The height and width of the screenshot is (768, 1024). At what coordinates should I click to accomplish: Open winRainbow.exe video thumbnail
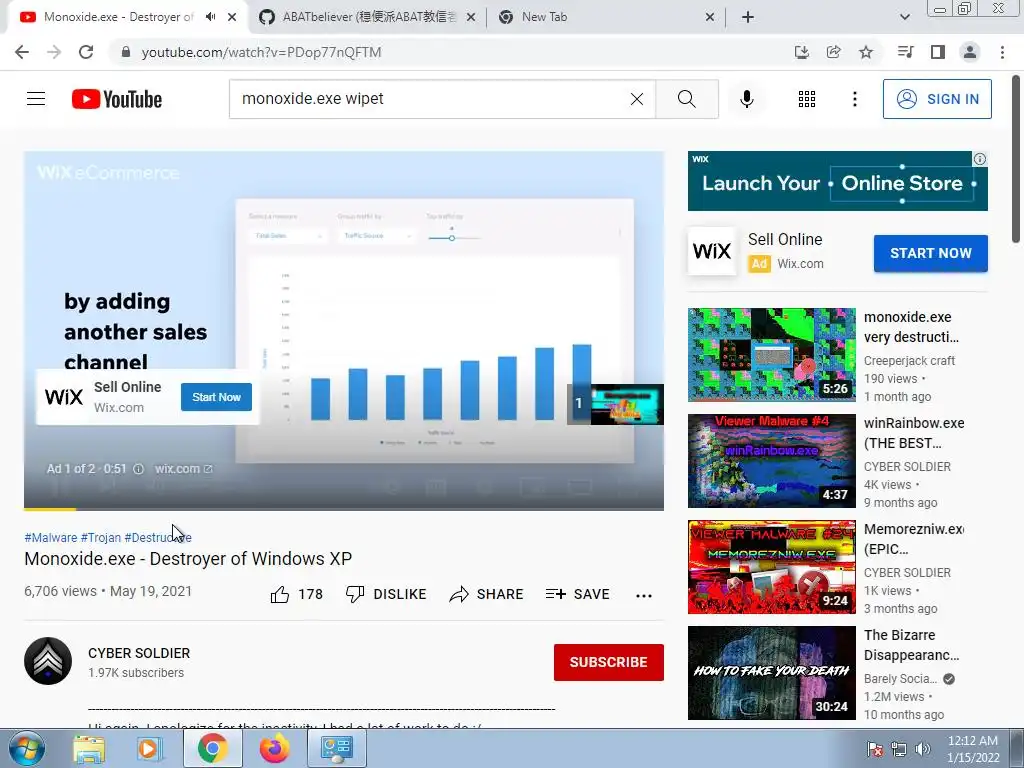(x=771, y=460)
